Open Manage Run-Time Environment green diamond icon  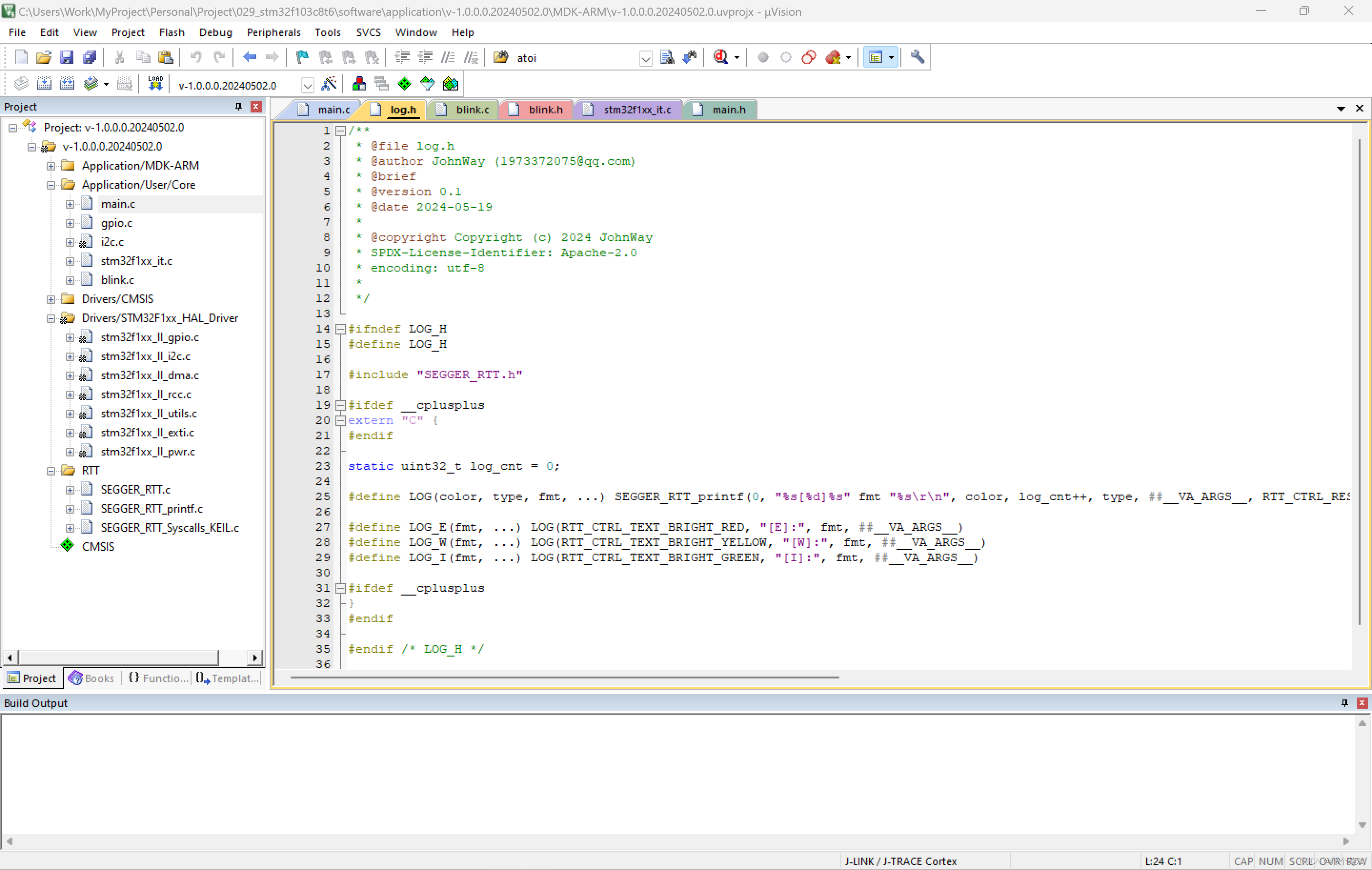coord(404,85)
